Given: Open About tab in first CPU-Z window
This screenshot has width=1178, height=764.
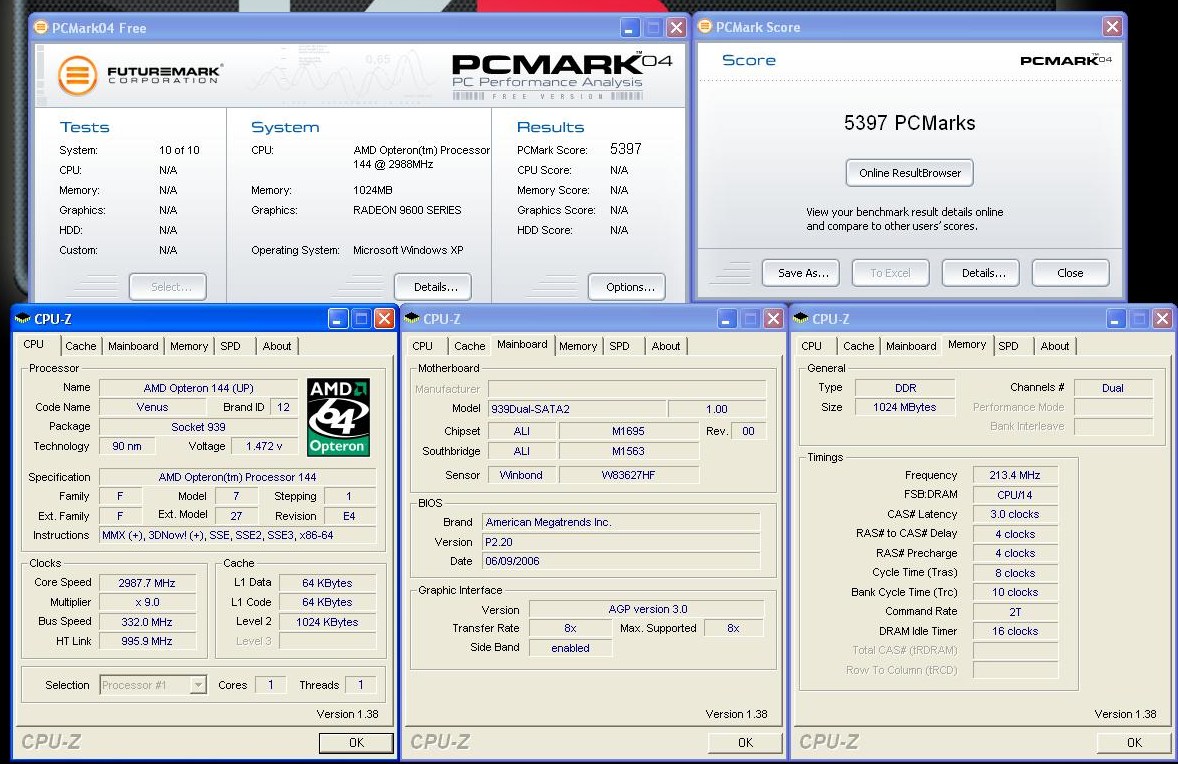Looking at the screenshot, I should coord(276,346).
